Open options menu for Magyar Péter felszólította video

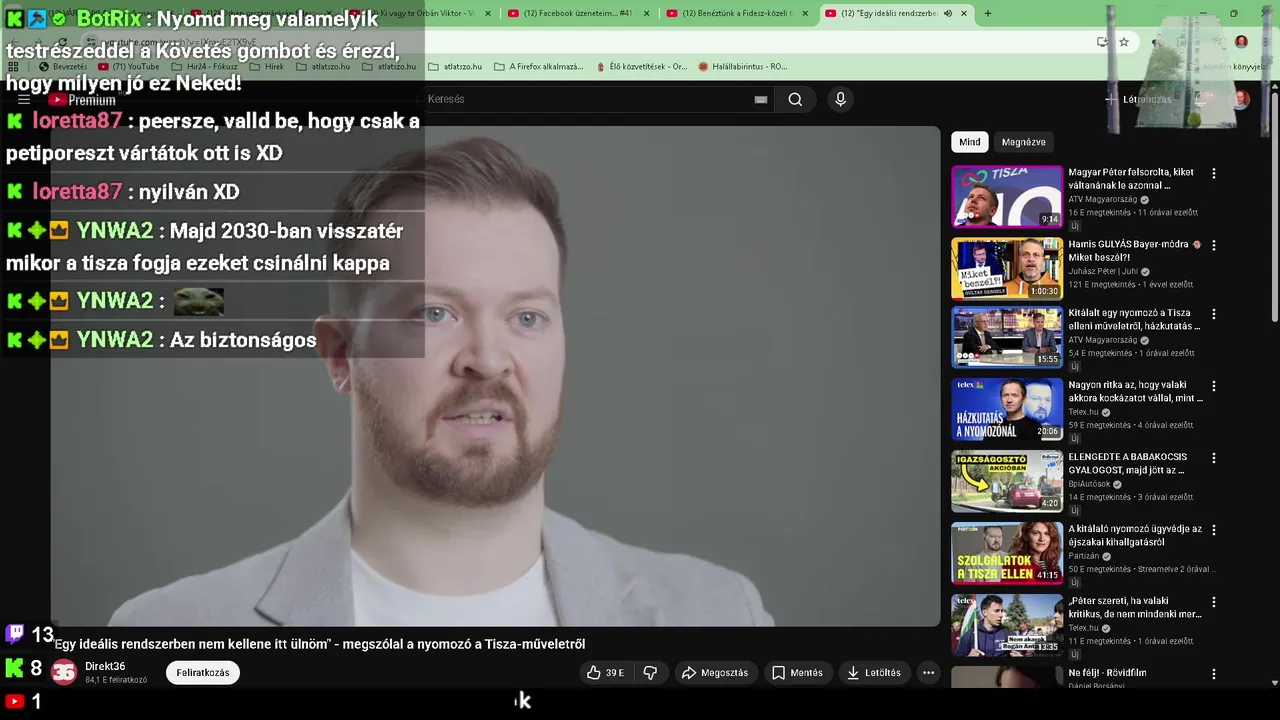point(1214,173)
